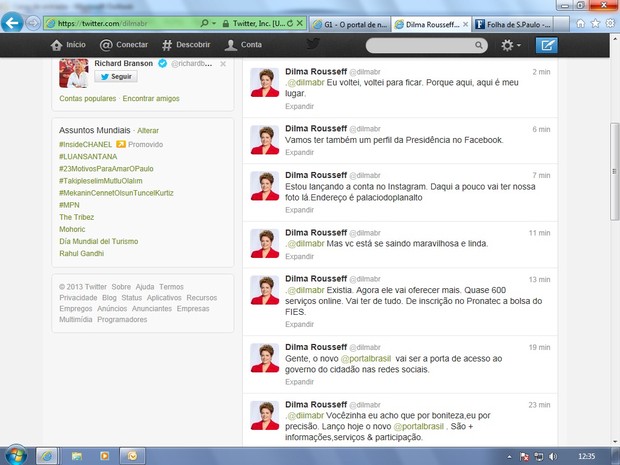Image resolution: width=620 pixels, height=465 pixels.
Task: Click the Início home icon
Action: (x=68, y=45)
